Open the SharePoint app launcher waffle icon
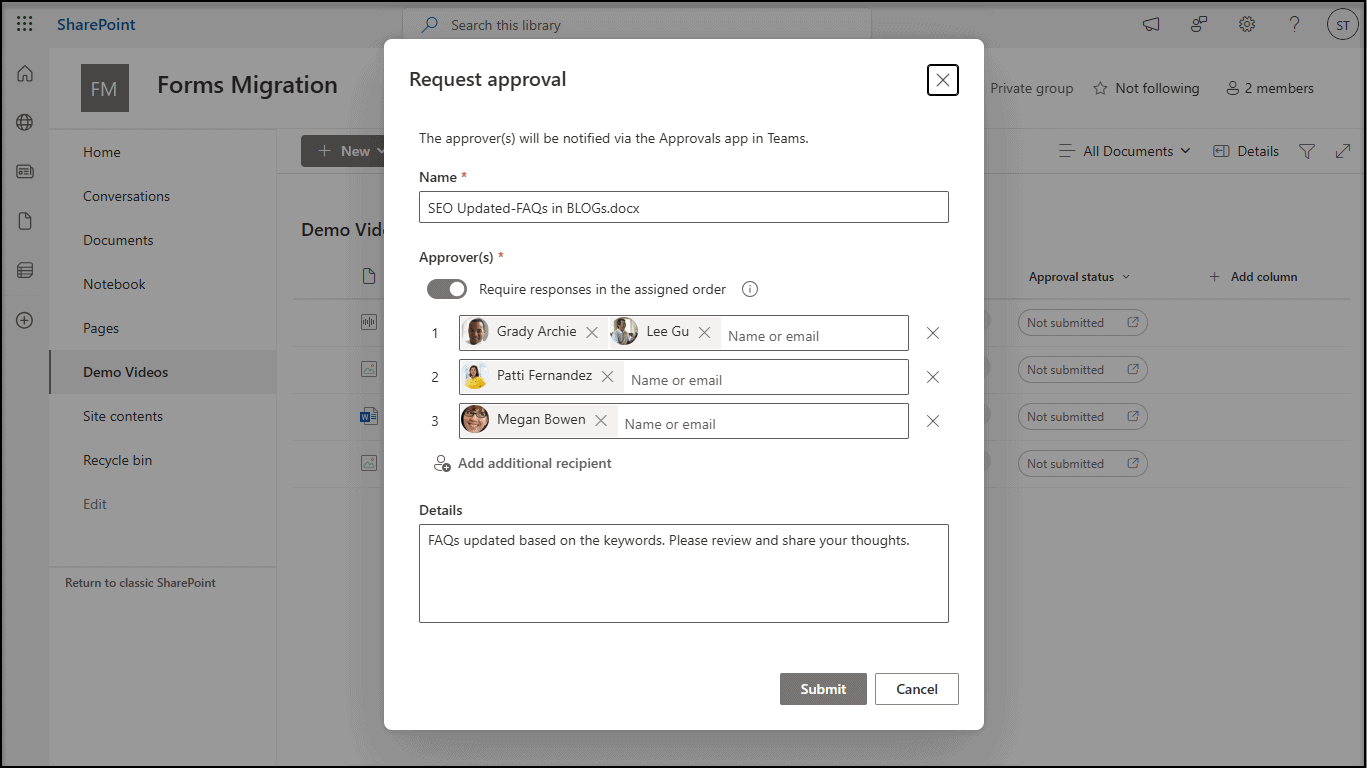This screenshot has width=1367, height=768. point(24,24)
